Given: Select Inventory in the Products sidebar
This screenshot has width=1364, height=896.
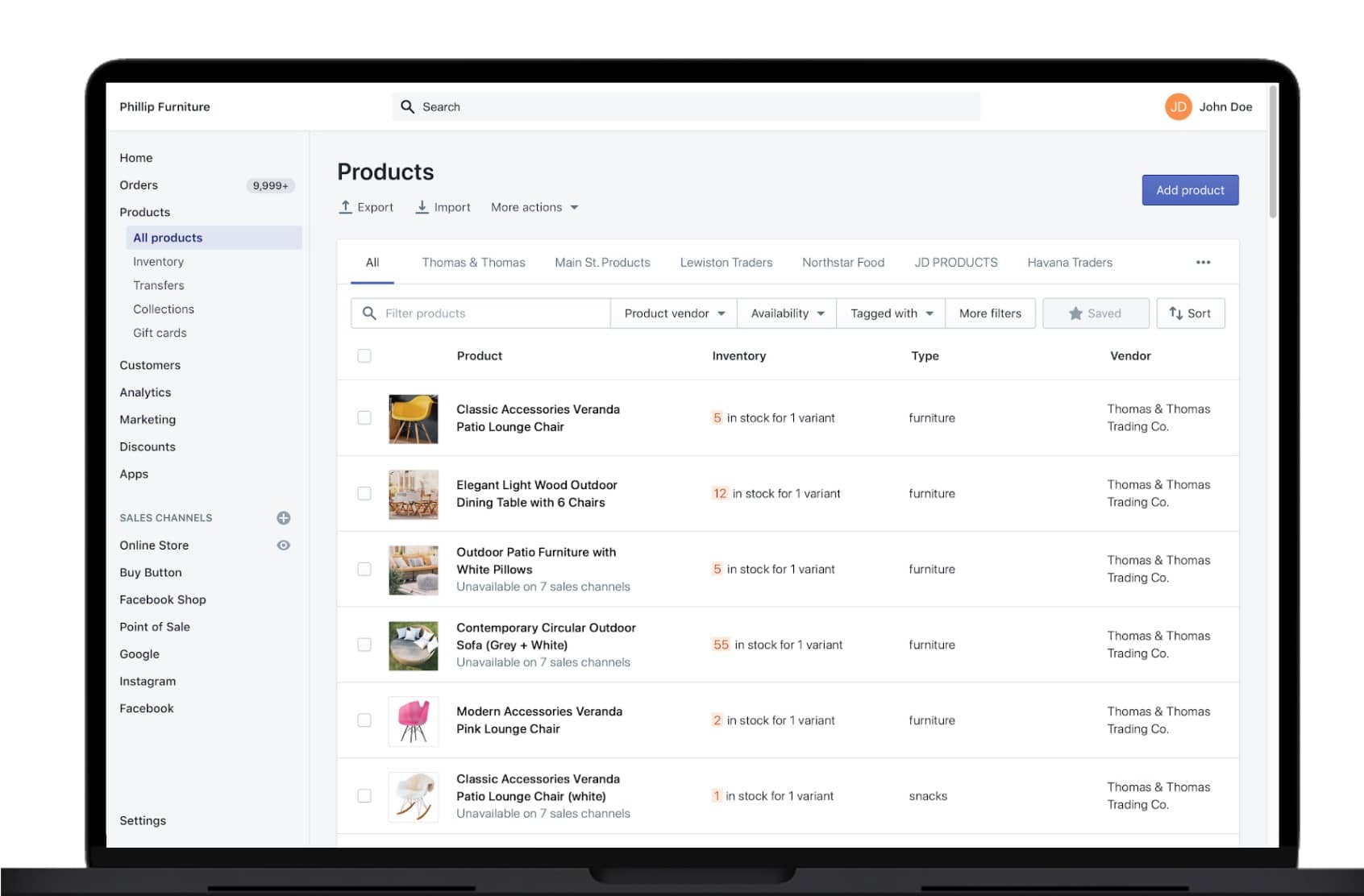Looking at the screenshot, I should click(x=158, y=261).
